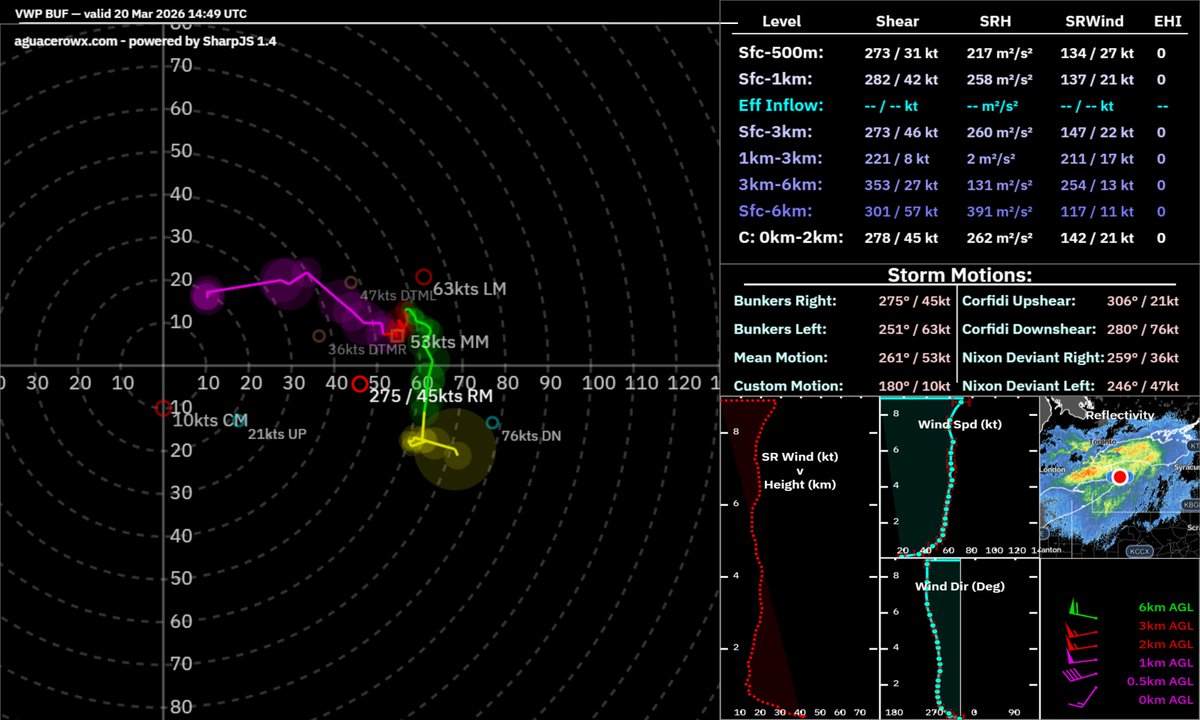Click the red radar site dot on Reflectivity map
This screenshot has height=720, width=1200.
(1120, 477)
